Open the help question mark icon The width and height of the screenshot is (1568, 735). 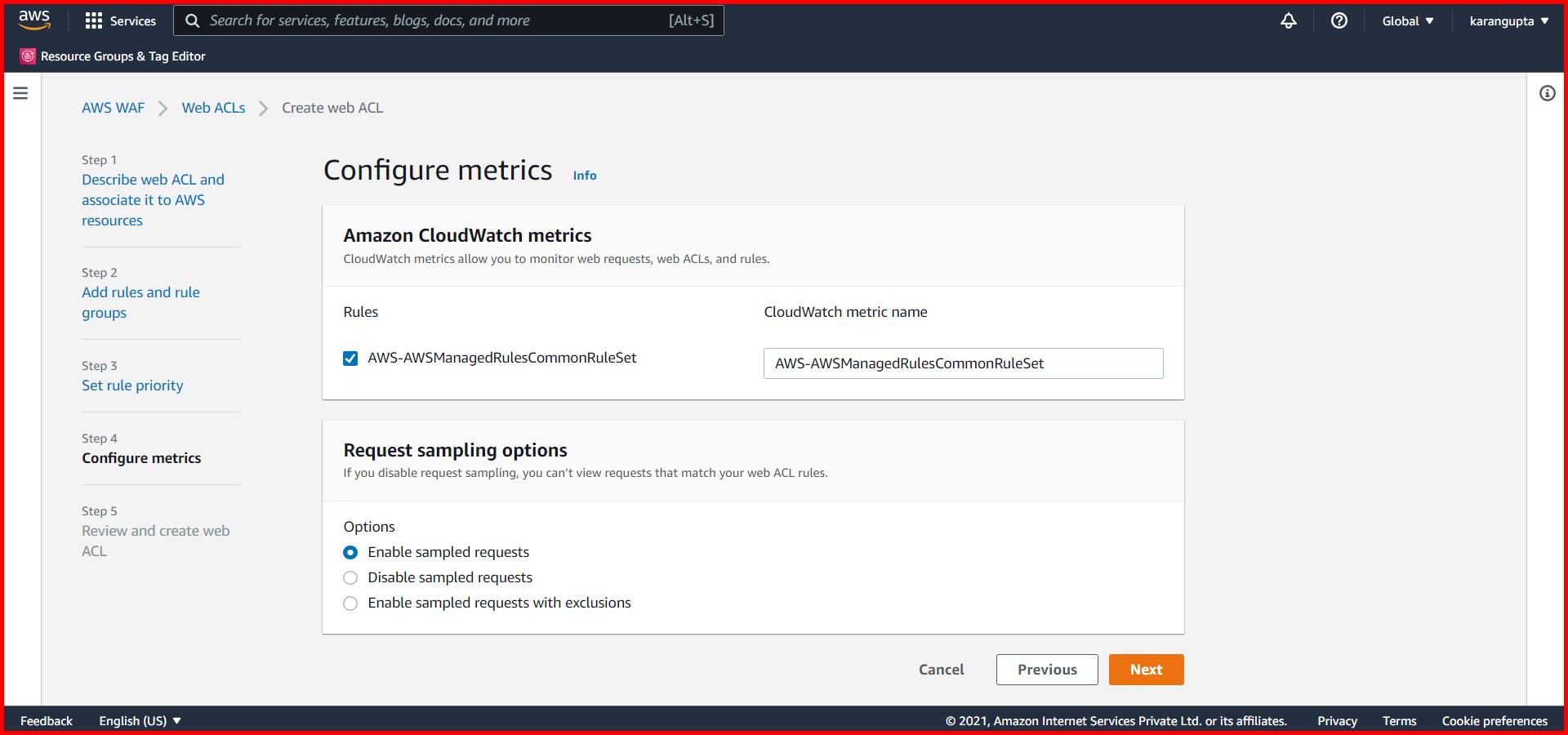tap(1338, 21)
